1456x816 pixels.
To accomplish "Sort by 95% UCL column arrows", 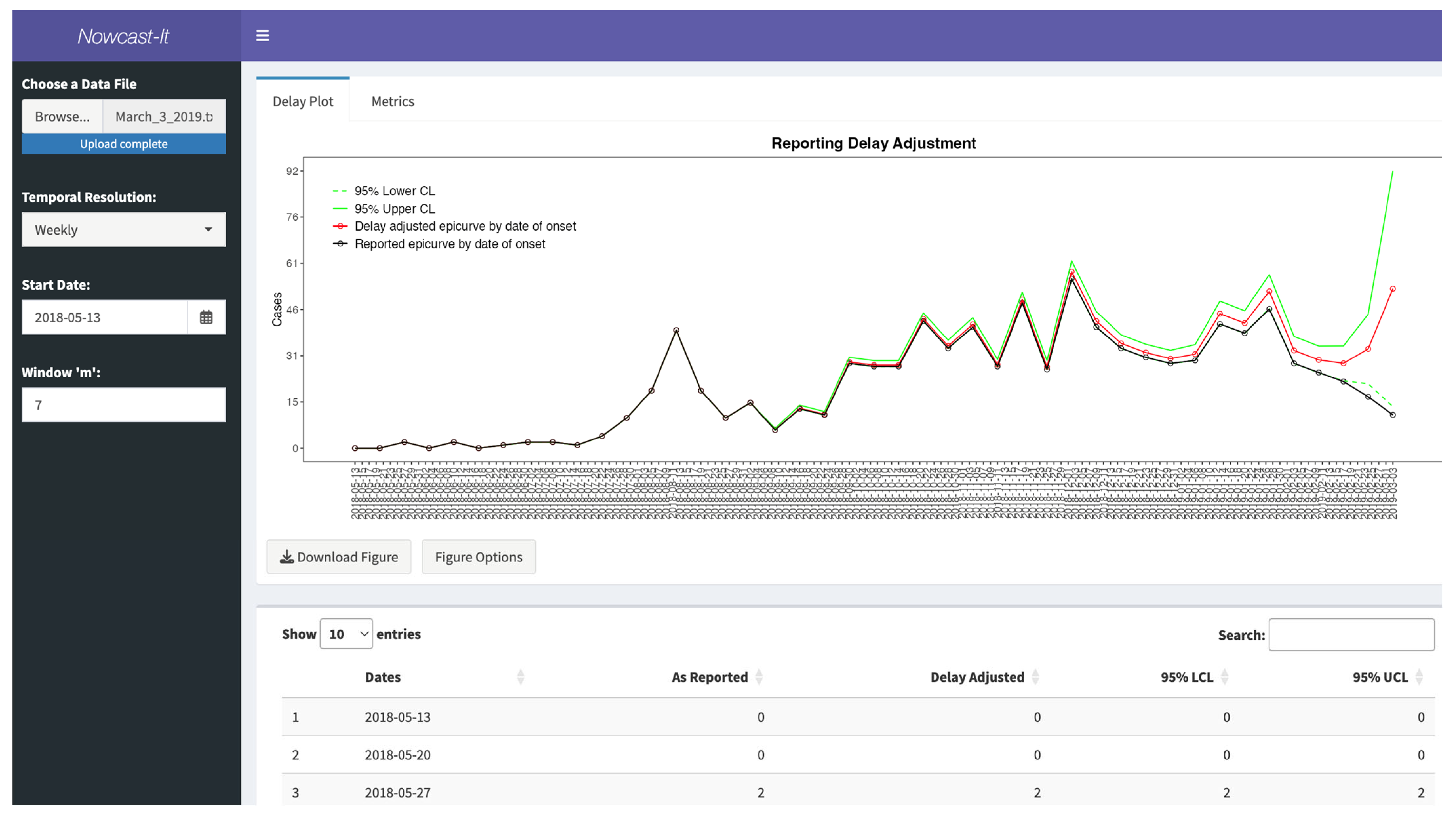I will (1419, 677).
